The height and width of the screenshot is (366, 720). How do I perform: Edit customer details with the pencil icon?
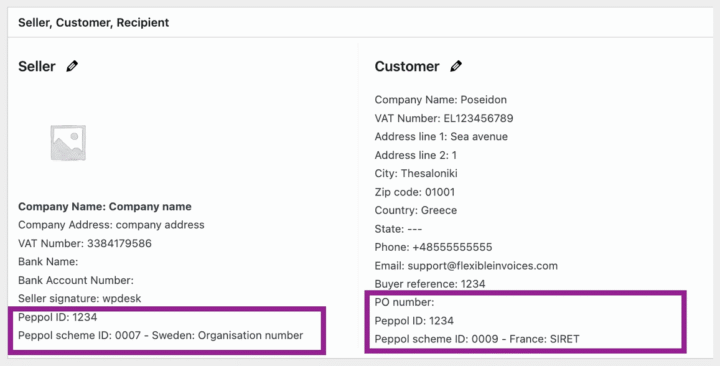(456, 66)
